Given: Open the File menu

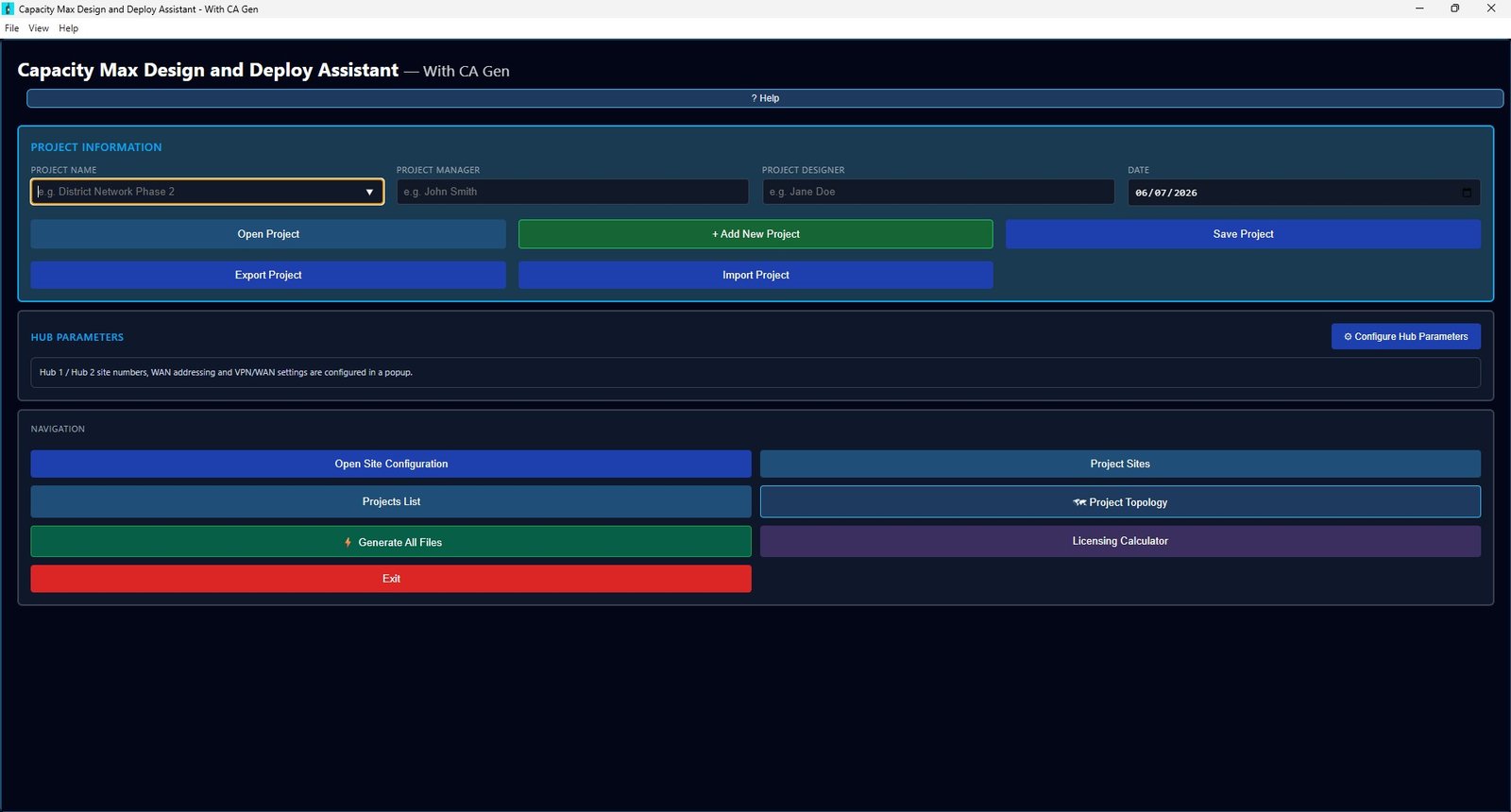Looking at the screenshot, I should pos(11,28).
